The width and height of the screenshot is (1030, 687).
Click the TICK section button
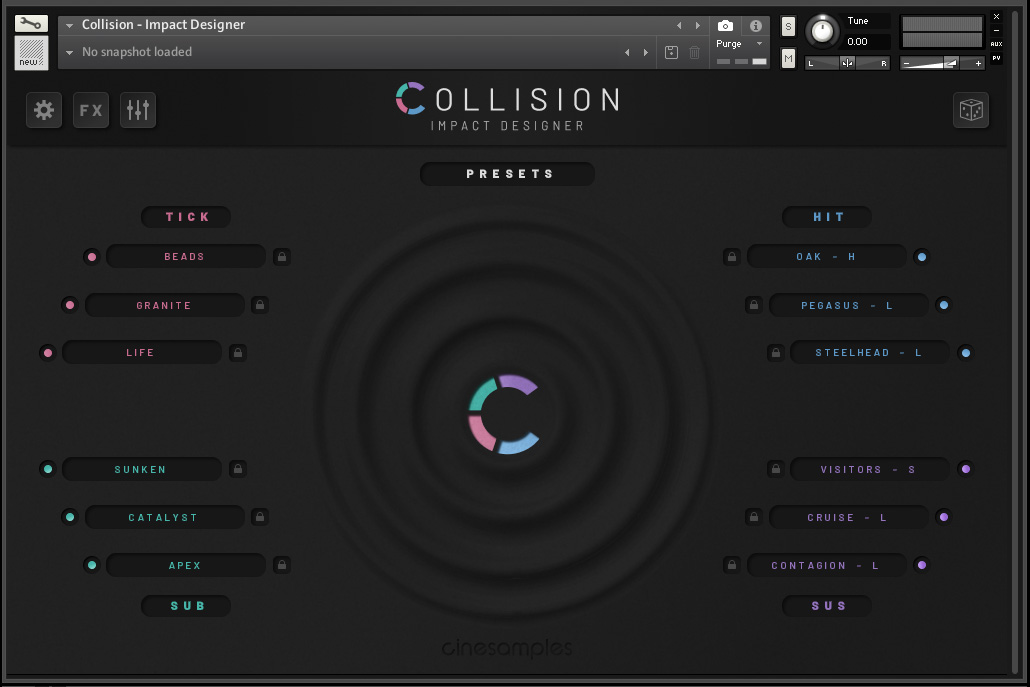tap(186, 217)
